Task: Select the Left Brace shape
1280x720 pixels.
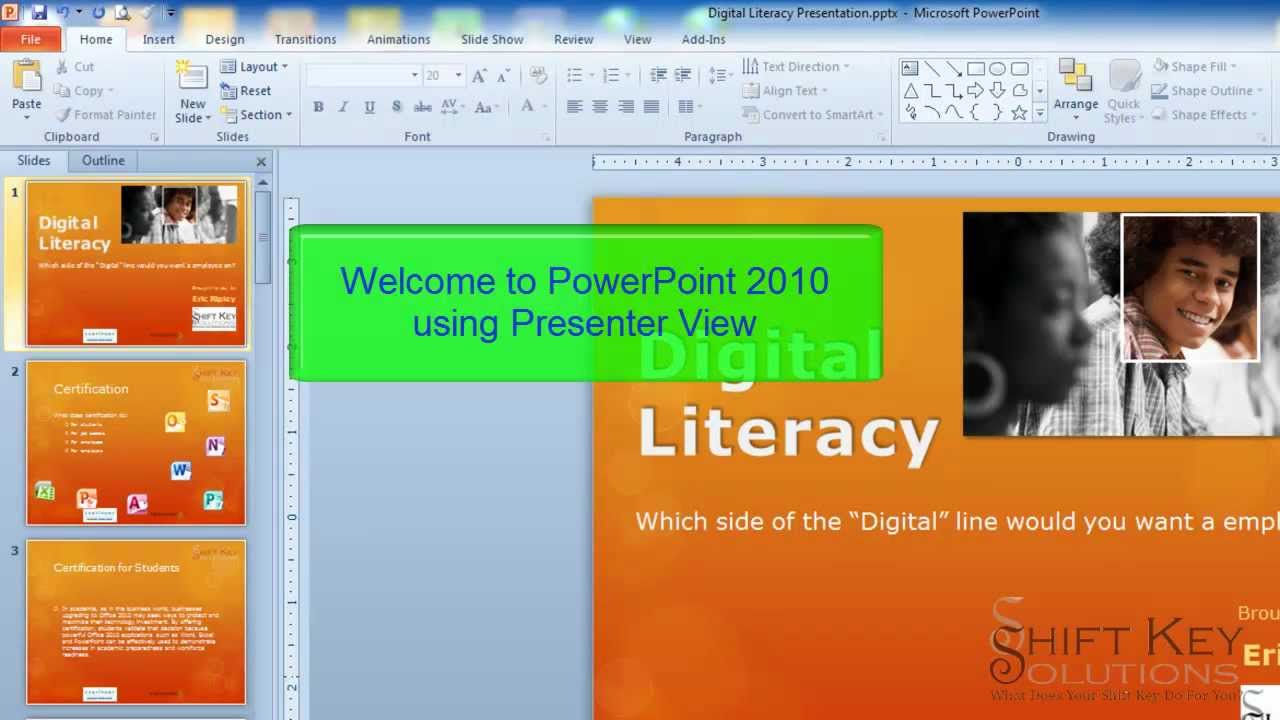Action: point(976,113)
